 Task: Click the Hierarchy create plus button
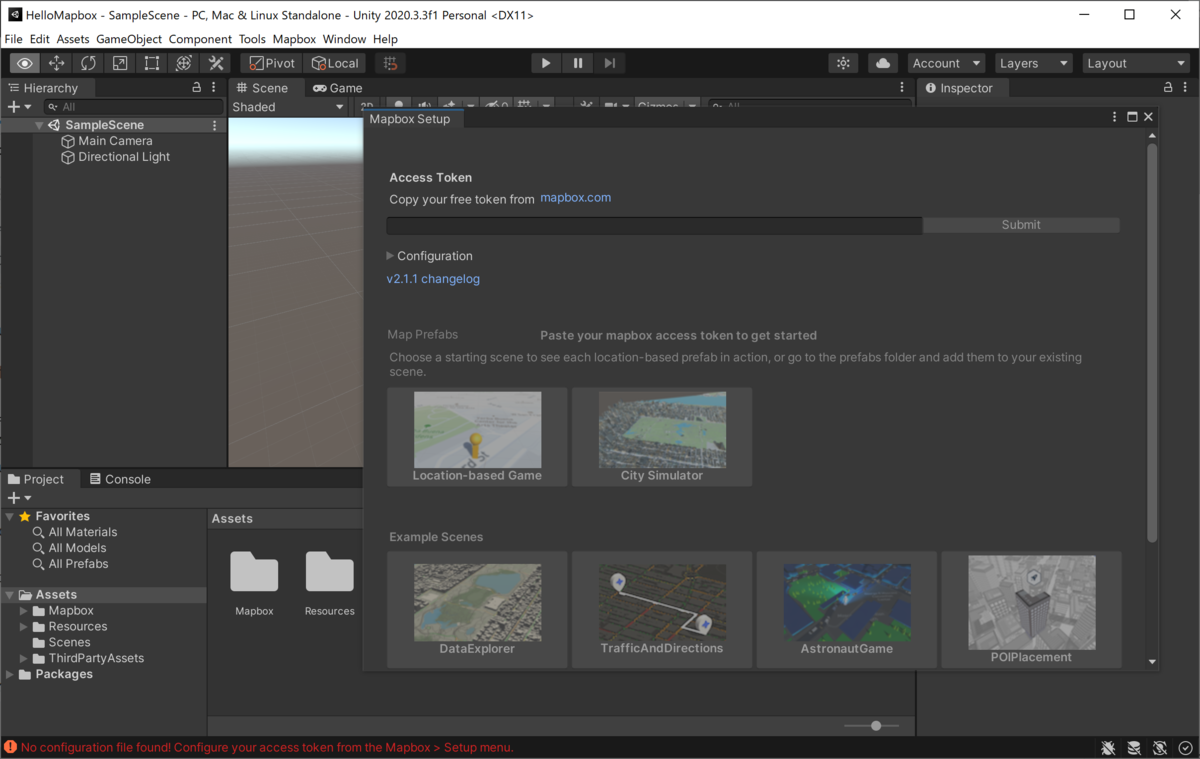pos(19,107)
